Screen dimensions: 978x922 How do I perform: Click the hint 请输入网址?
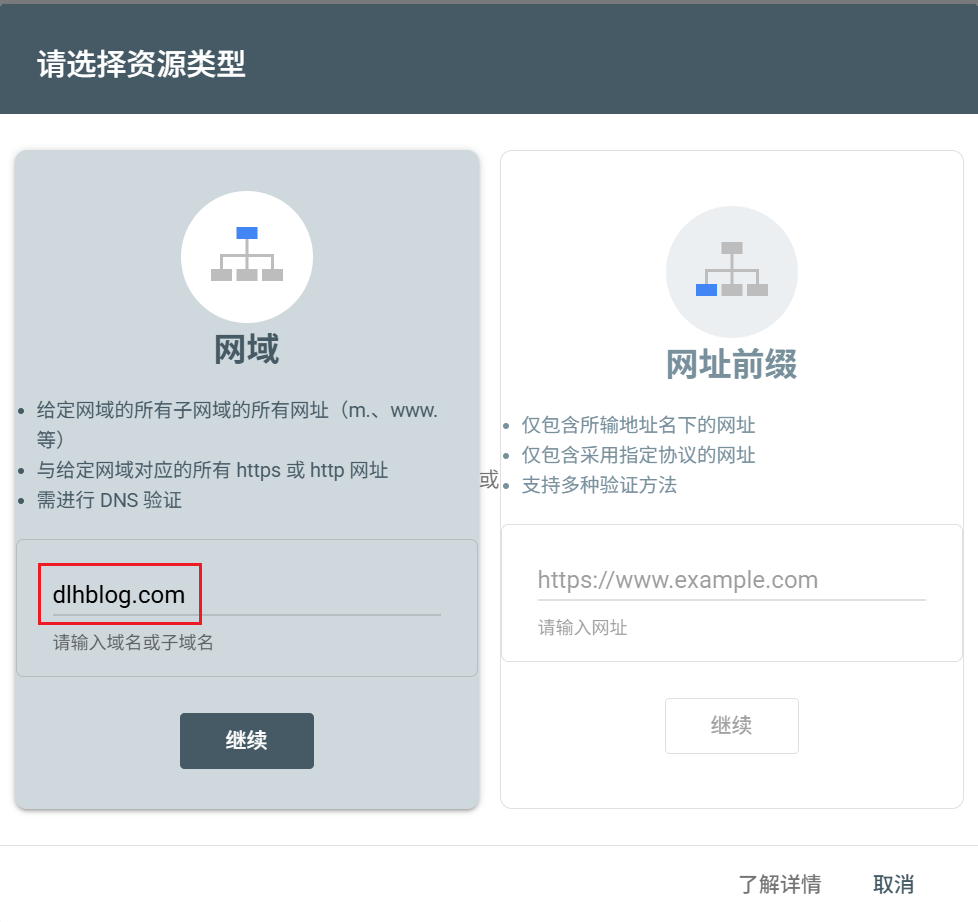pos(583,628)
